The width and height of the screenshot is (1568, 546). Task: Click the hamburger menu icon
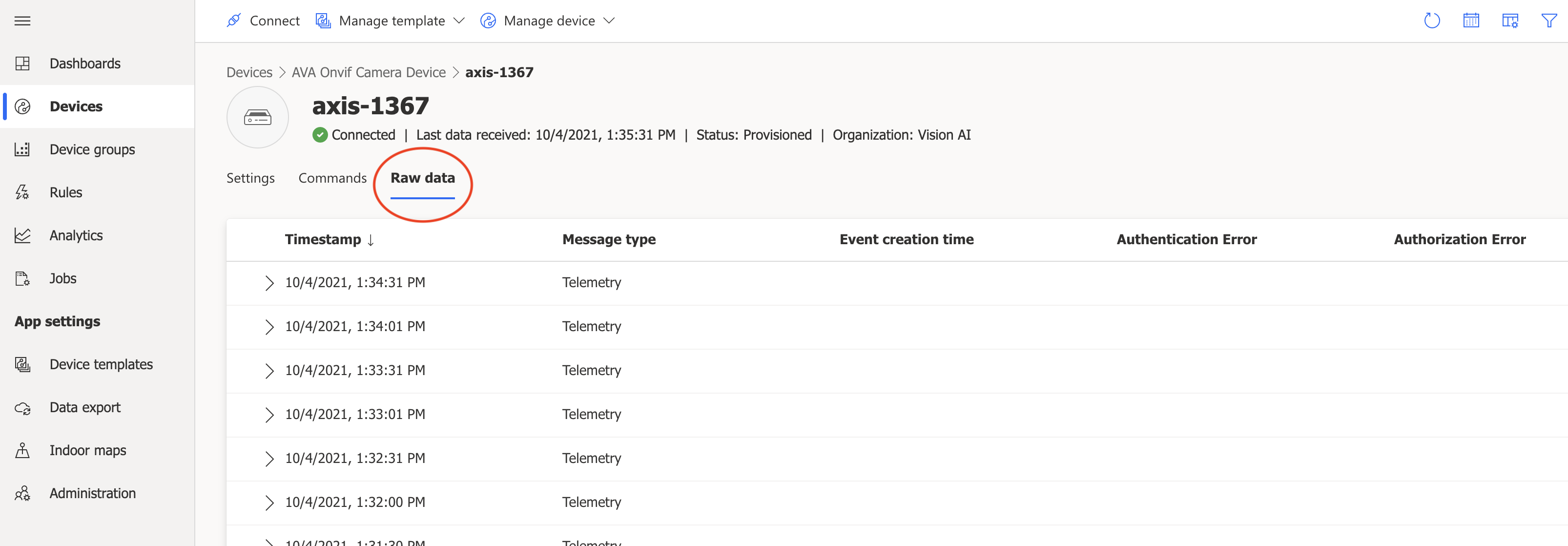[x=22, y=21]
